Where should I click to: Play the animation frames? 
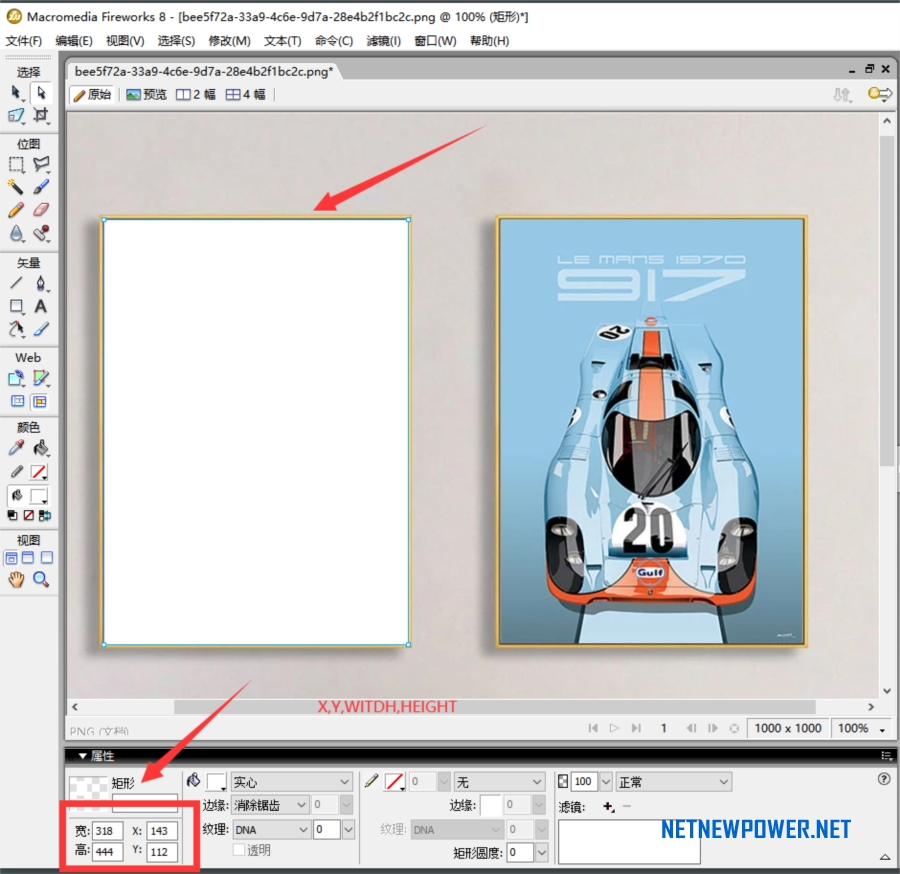click(614, 728)
